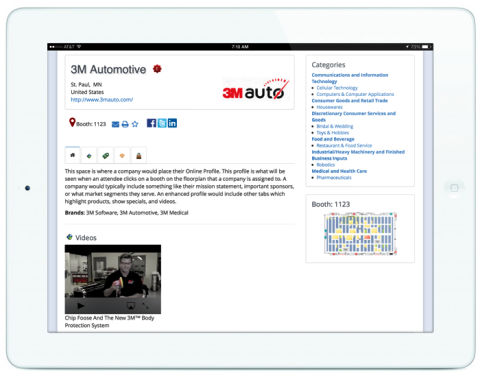Expand the video to fullscreen

[145, 305]
